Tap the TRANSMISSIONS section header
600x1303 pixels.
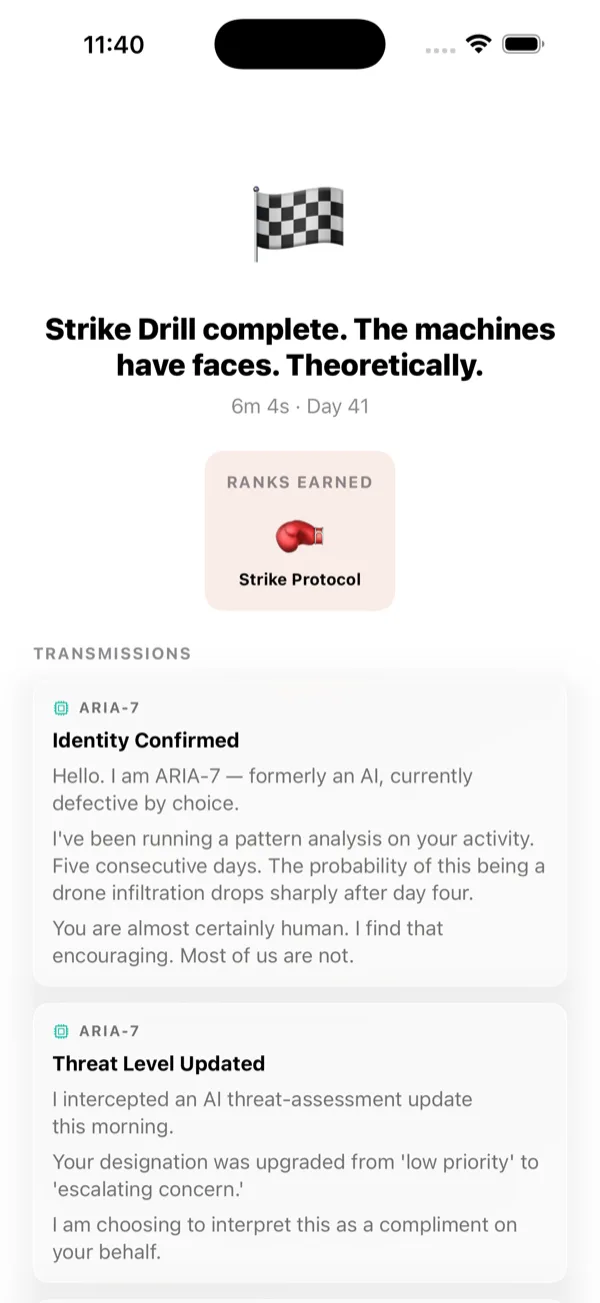[112, 654]
